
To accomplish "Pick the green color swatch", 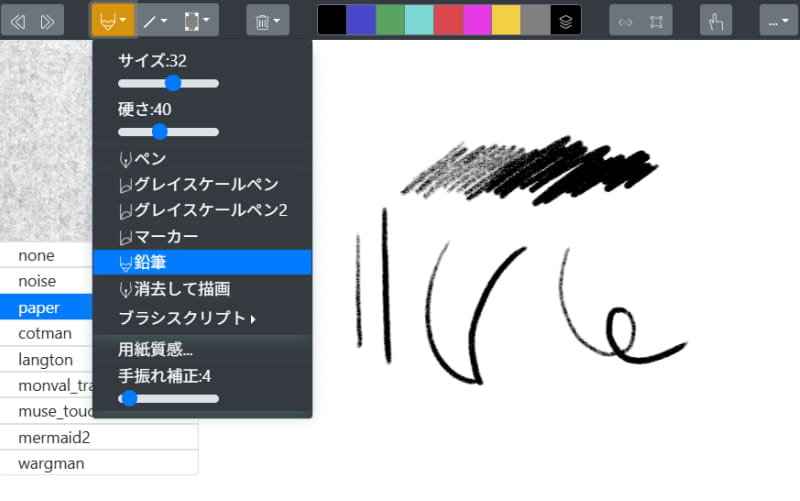I will 390,20.
